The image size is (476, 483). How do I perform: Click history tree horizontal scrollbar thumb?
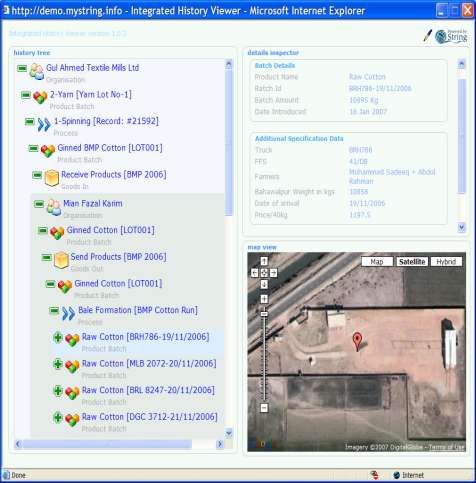pos(107,444)
